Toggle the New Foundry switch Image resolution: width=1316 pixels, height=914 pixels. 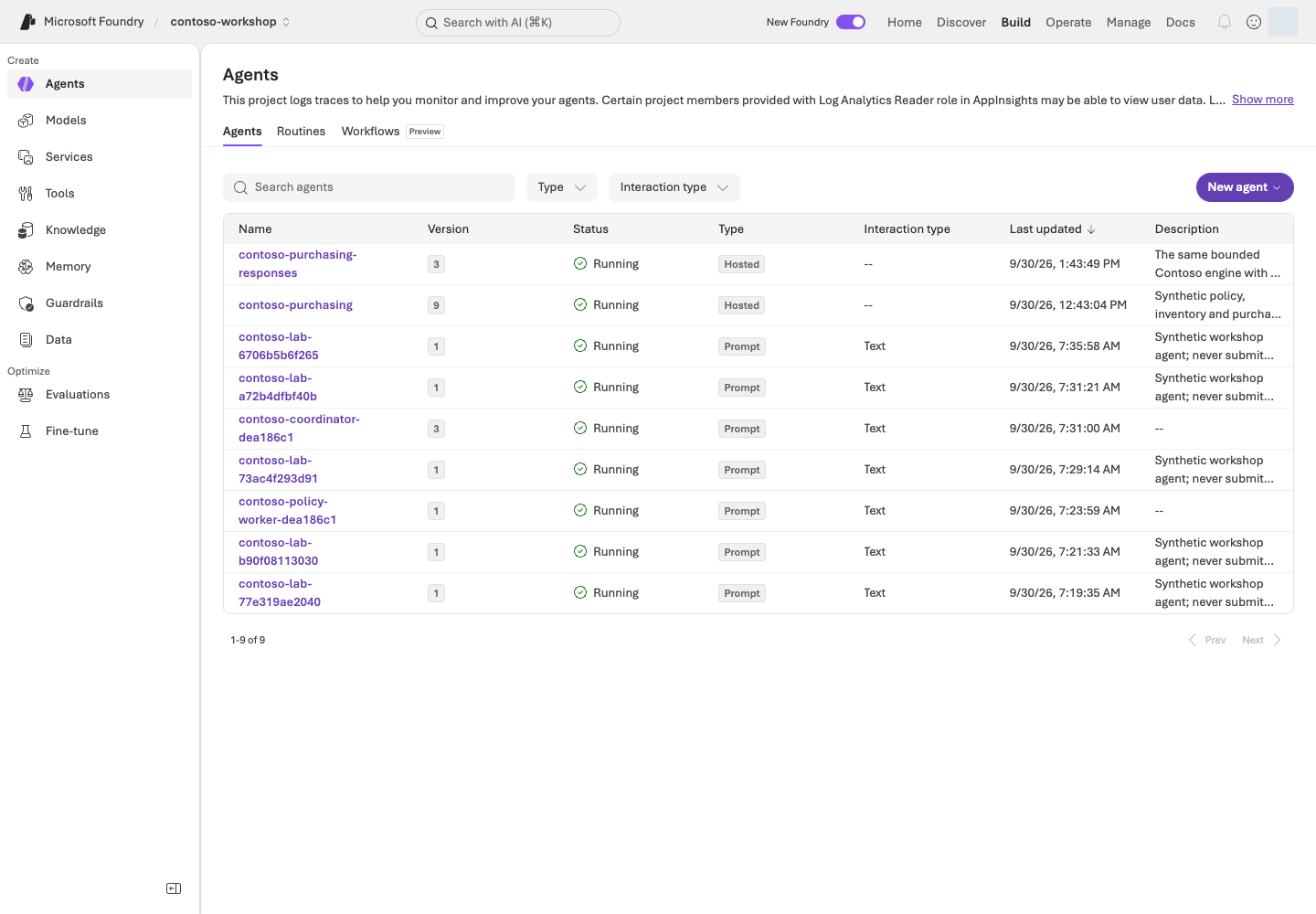851,22
